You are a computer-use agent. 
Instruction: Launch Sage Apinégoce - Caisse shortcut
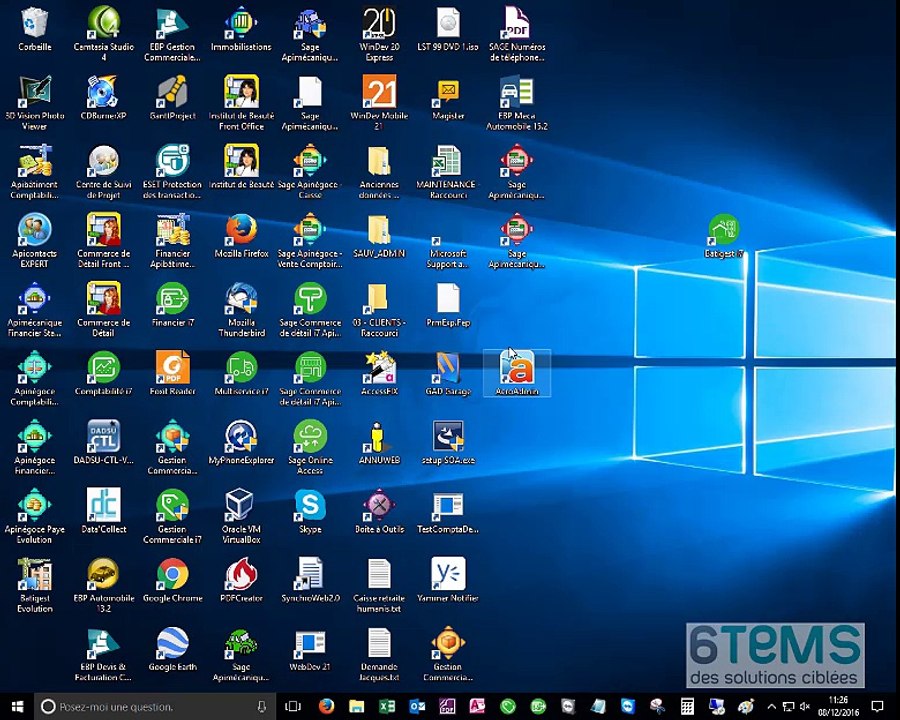tap(310, 171)
